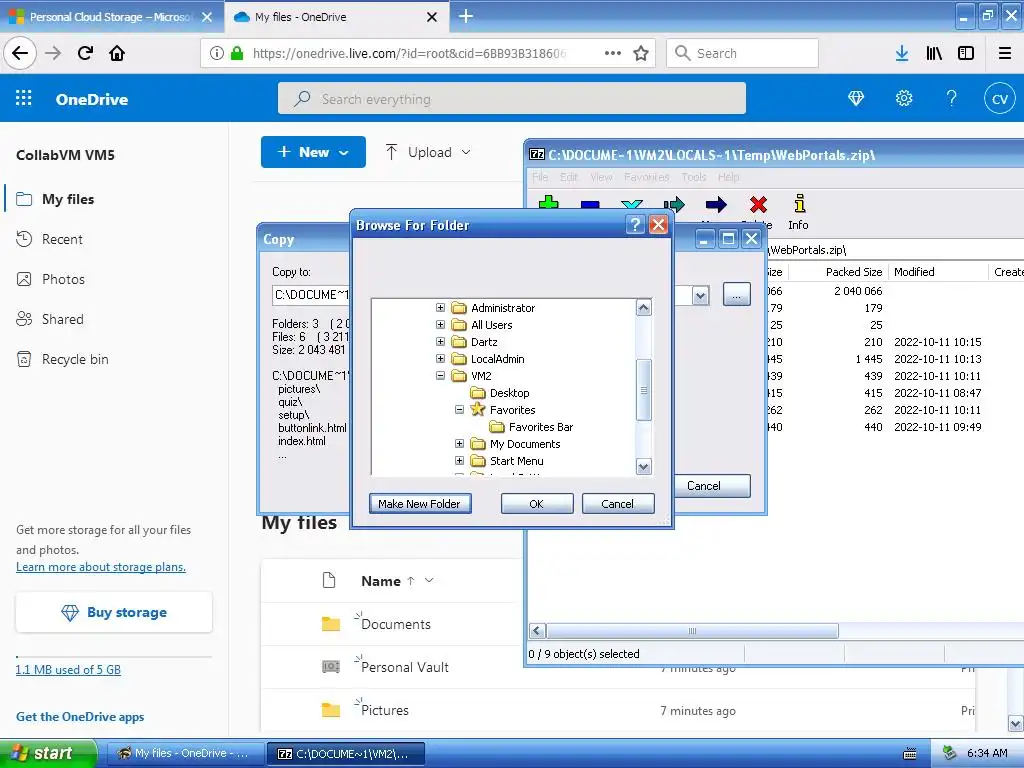Image resolution: width=1024 pixels, height=768 pixels.
Task: Expand the My Documents folder node
Action: click(x=459, y=443)
